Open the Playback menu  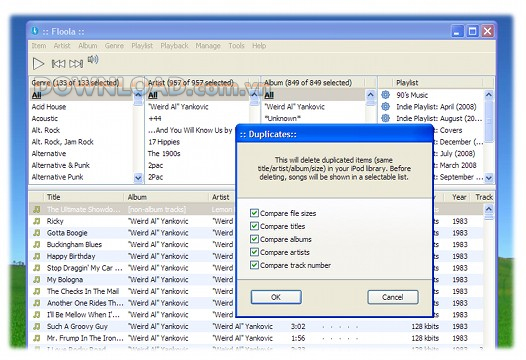(174, 46)
